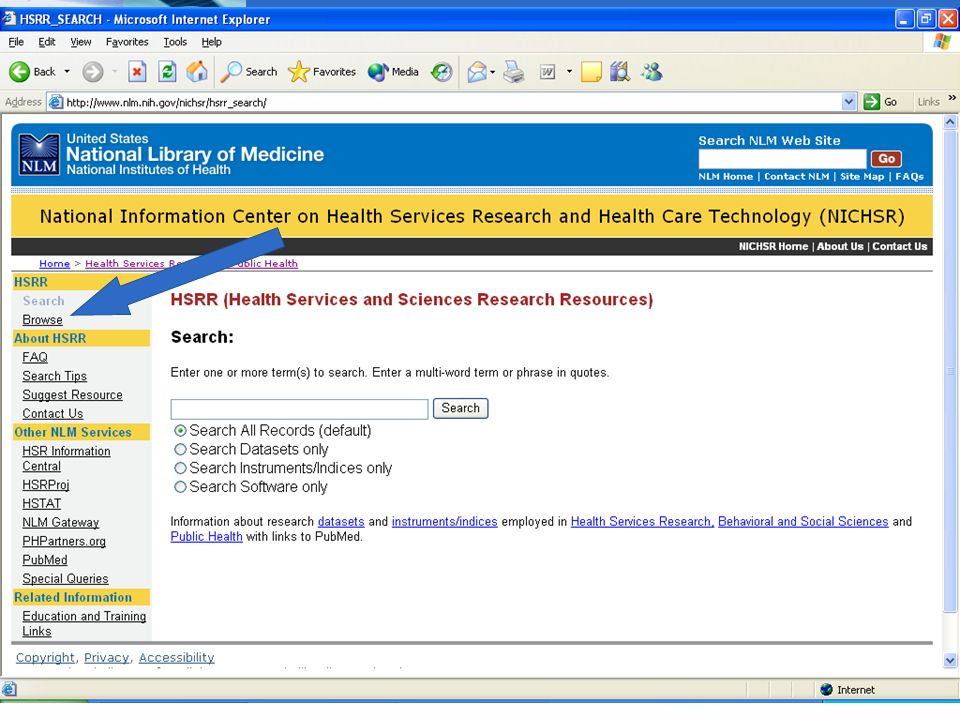Open the History icon

pyautogui.click(x=441, y=72)
